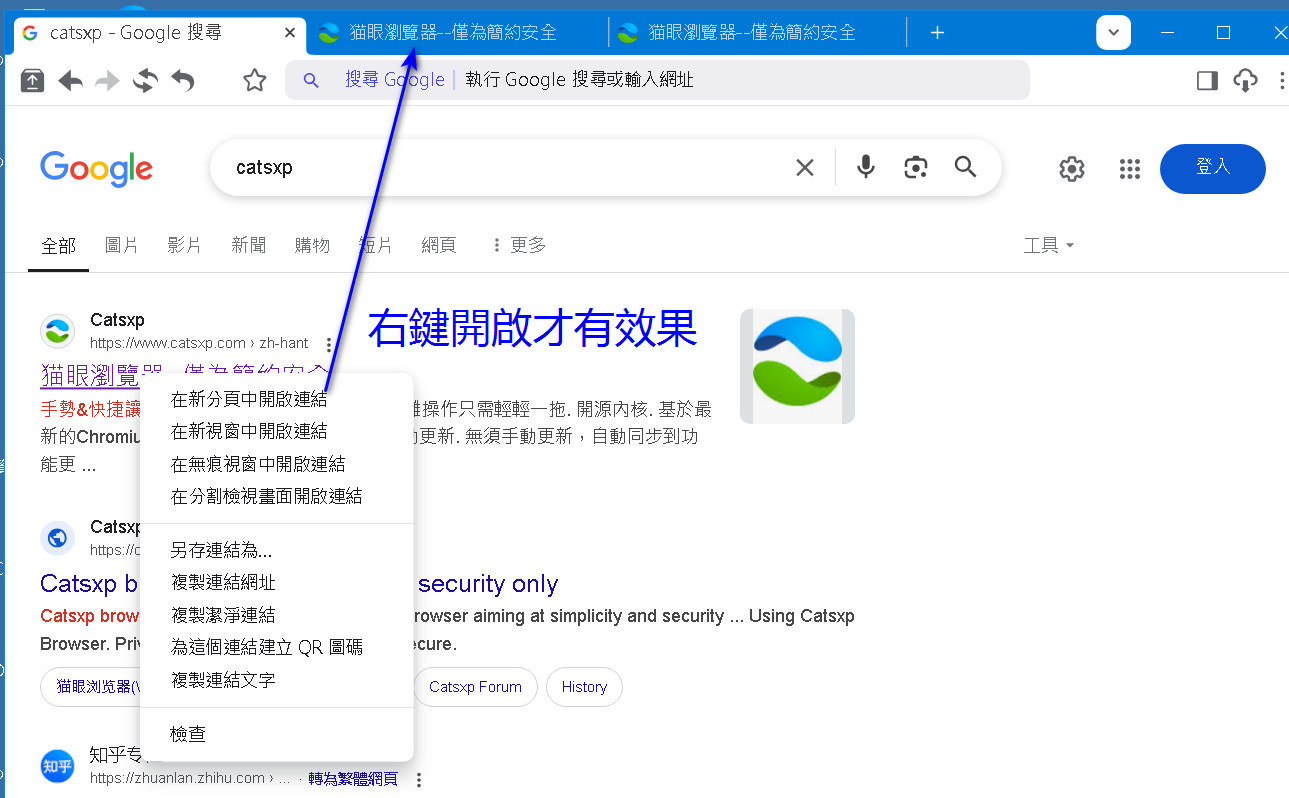Open new tab with plus button
Image resolution: width=1289 pixels, height=798 pixels.
(x=937, y=32)
